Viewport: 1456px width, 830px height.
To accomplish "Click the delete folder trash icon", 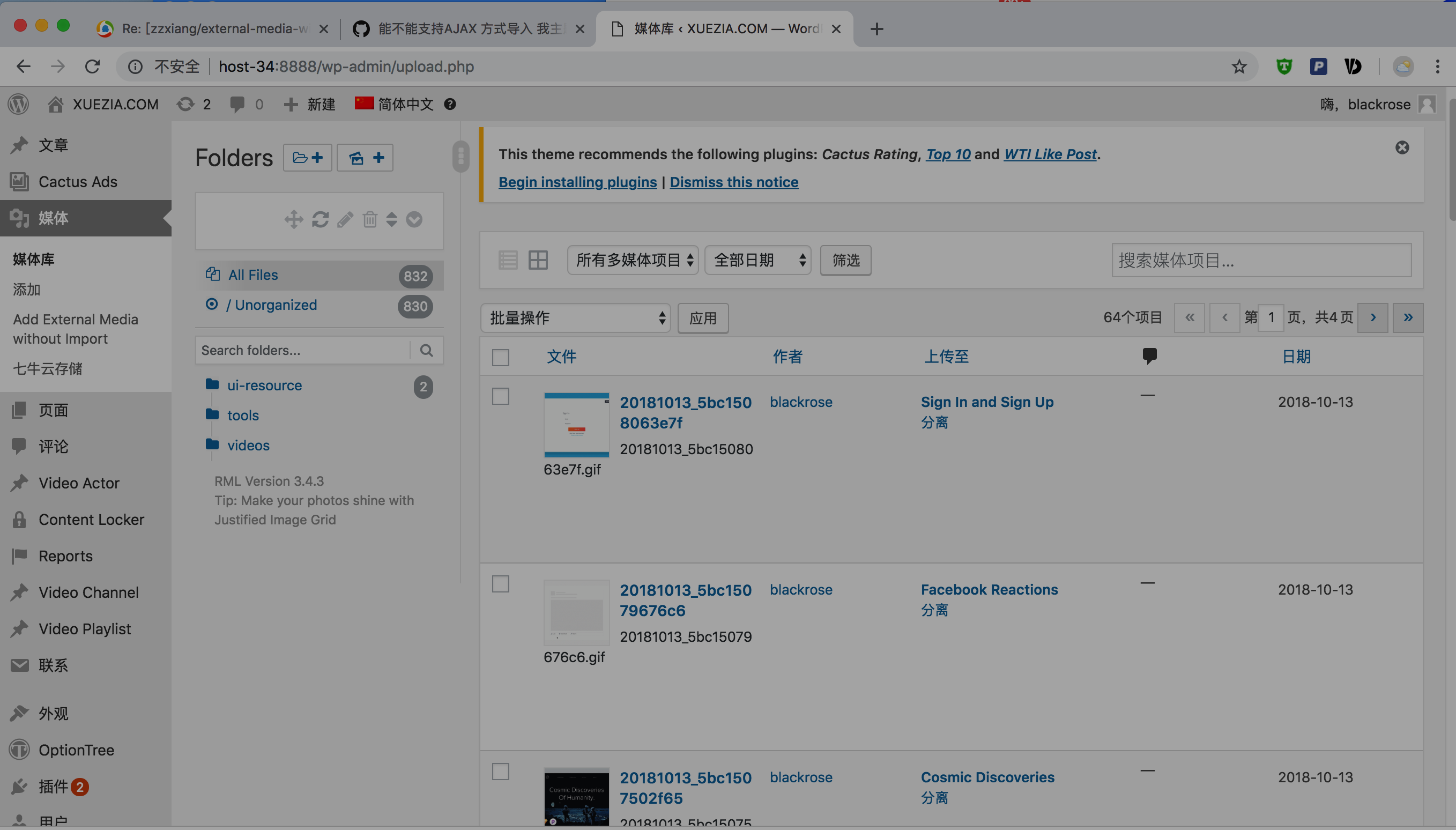I will click(x=370, y=219).
